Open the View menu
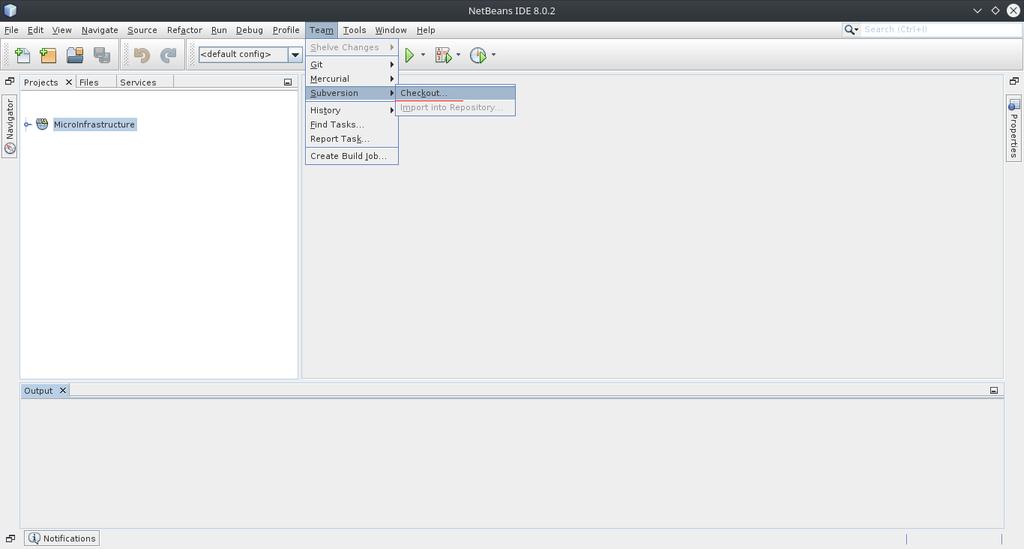The width and height of the screenshot is (1024, 549). (x=62, y=30)
